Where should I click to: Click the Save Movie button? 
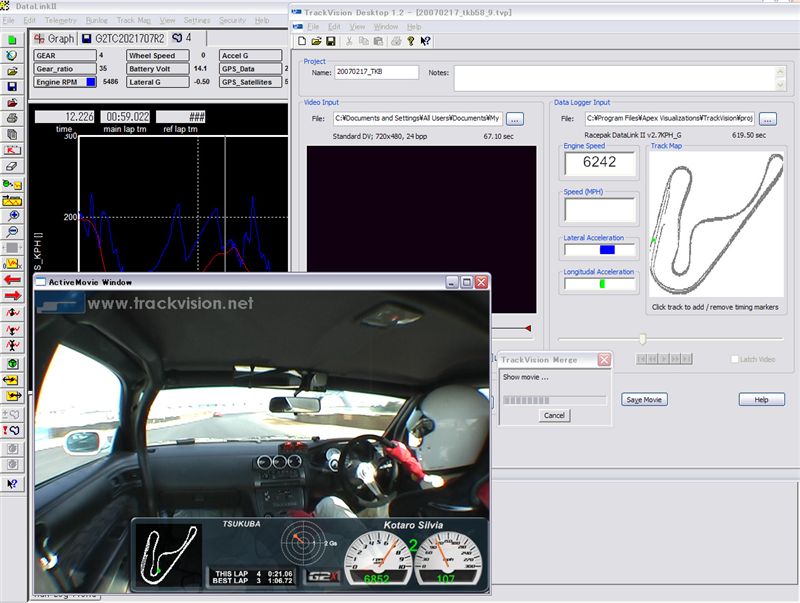(x=644, y=399)
